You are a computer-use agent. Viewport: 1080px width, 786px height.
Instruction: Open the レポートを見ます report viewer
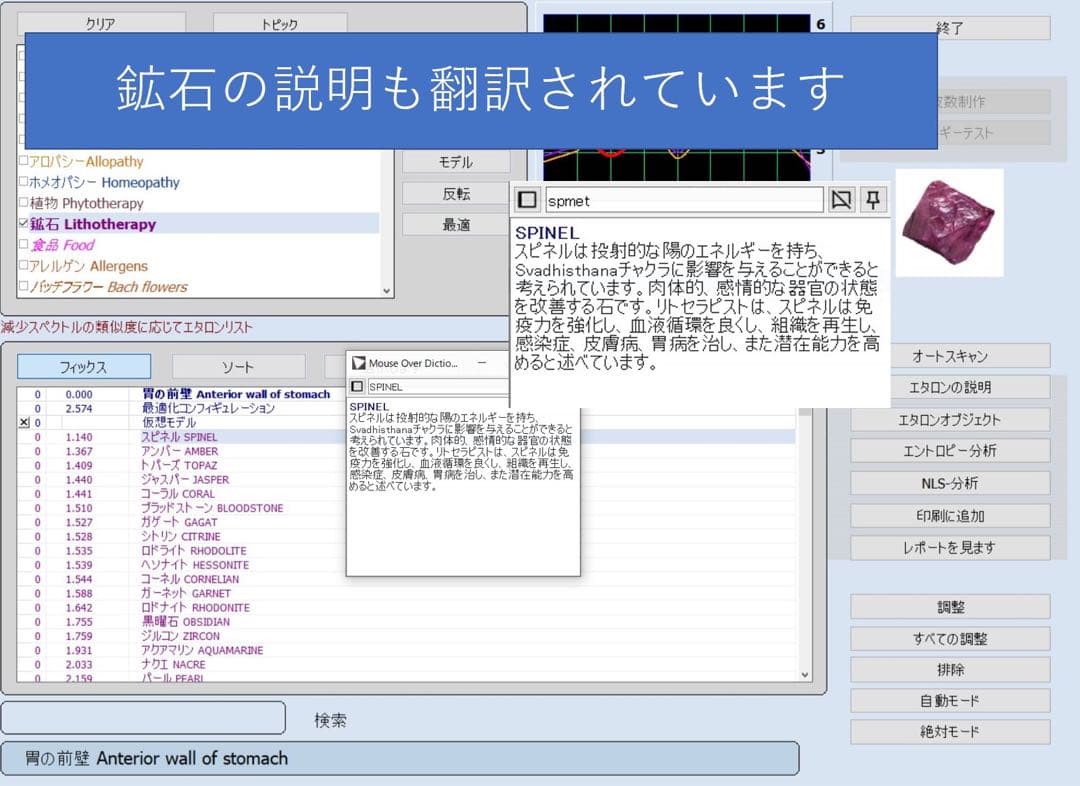coord(949,546)
